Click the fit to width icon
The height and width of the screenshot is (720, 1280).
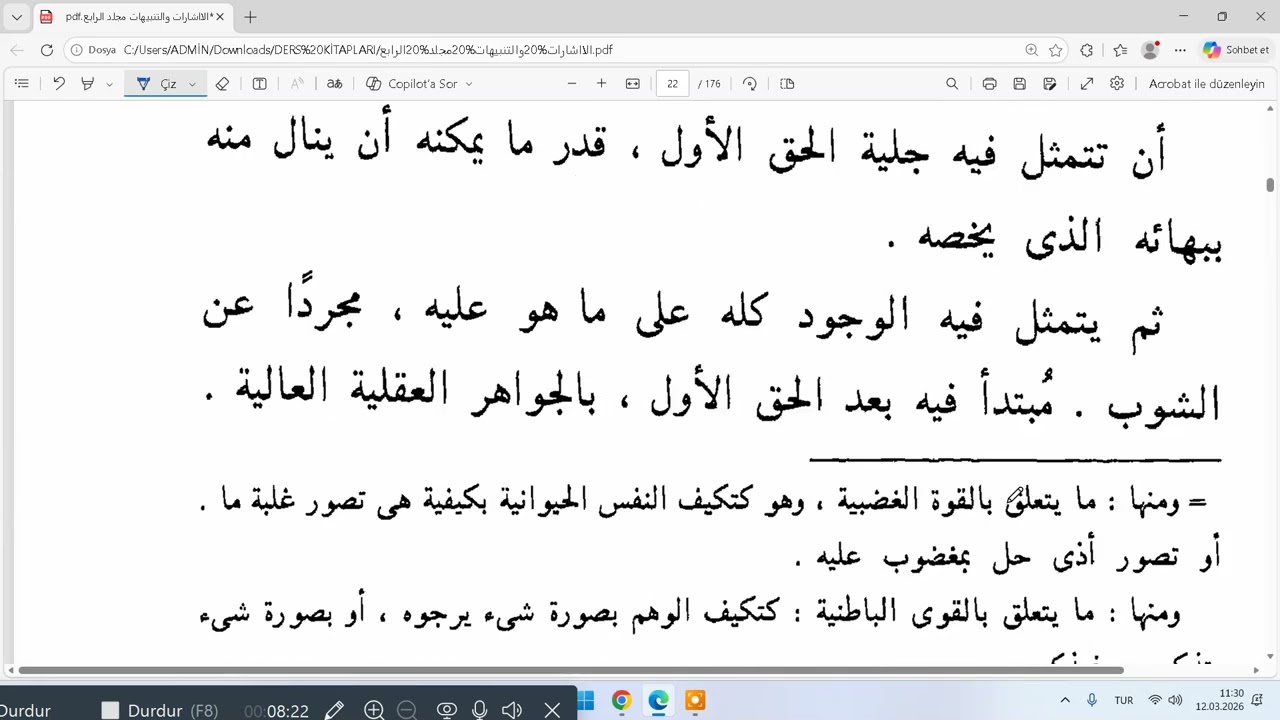coord(633,84)
